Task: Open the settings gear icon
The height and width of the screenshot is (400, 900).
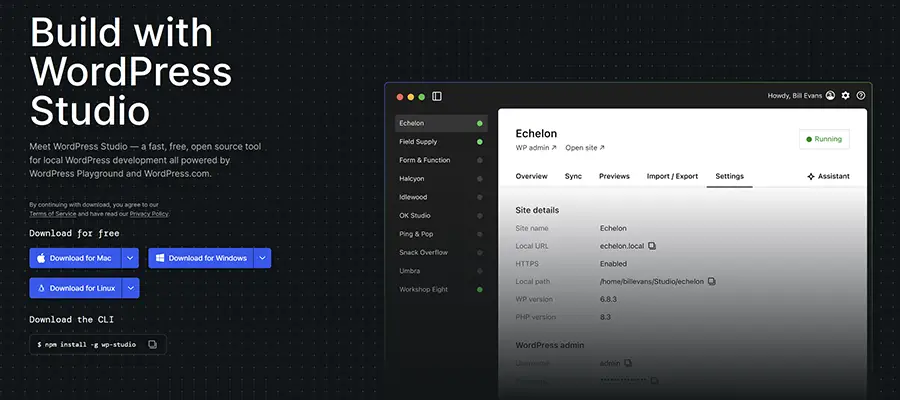Action: click(845, 96)
